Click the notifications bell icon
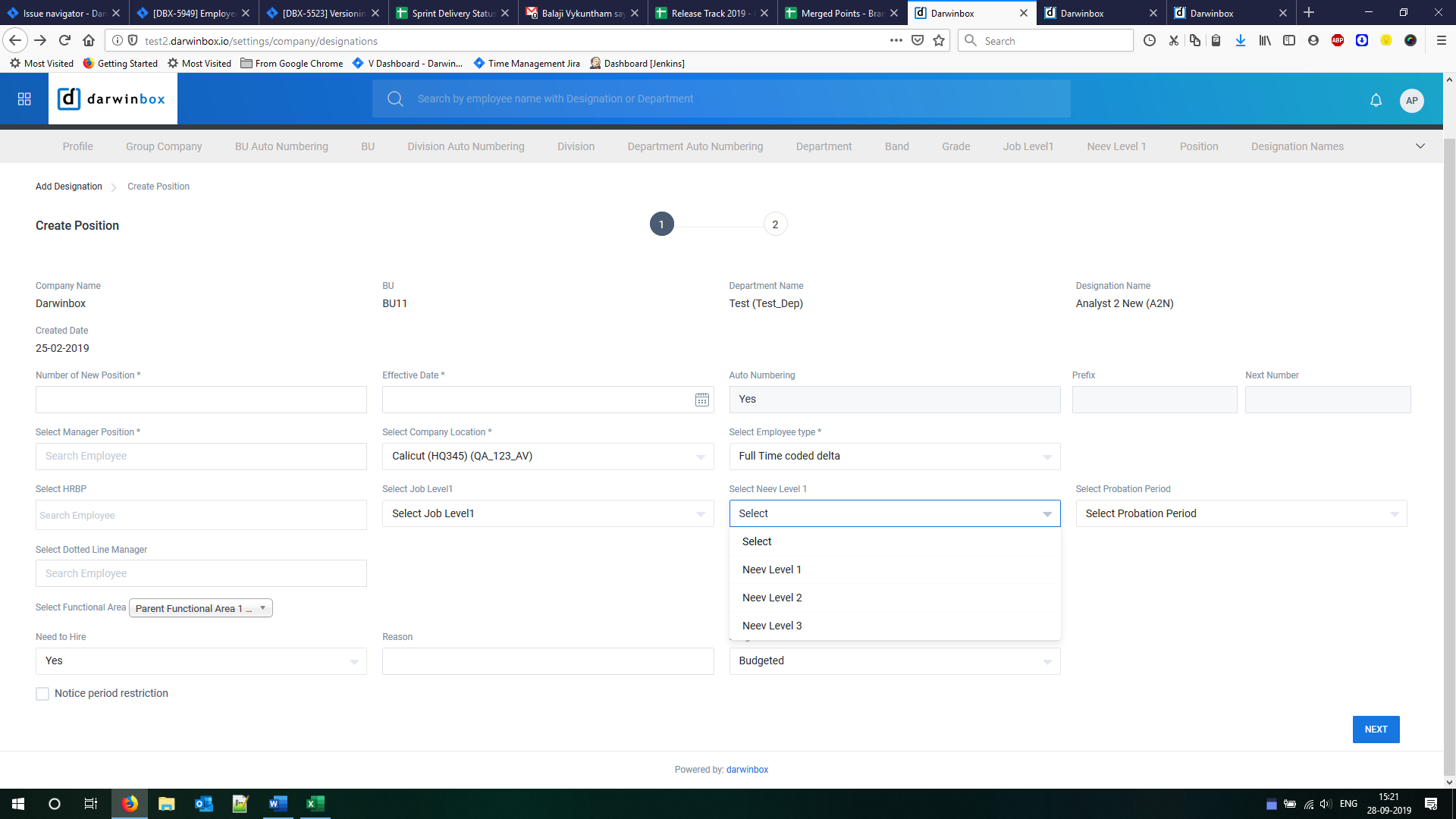This screenshot has width=1456, height=819. (1376, 100)
